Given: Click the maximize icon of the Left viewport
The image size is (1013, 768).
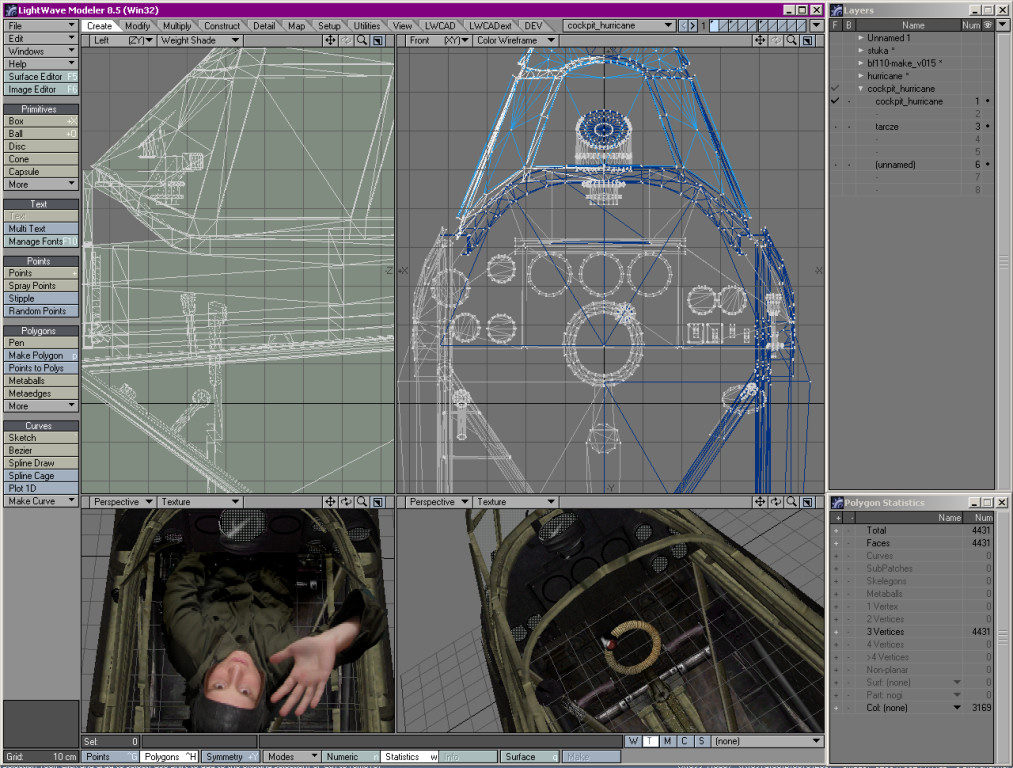Looking at the screenshot, I should (377, 41).
